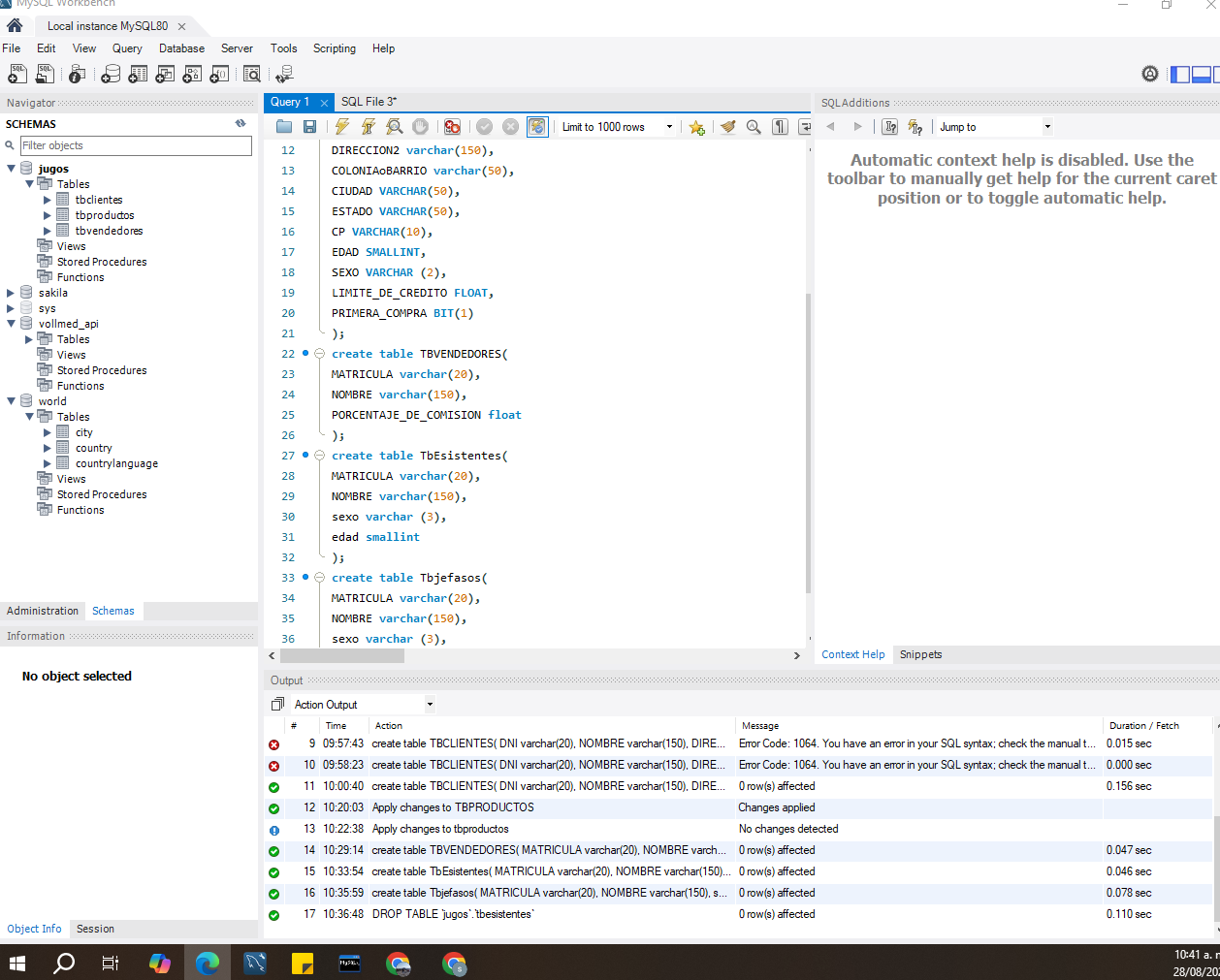This screenshot has width=1220, height=980.
Task: Select the DROP TABLE row in the output
Action: [x=737, y=914]
